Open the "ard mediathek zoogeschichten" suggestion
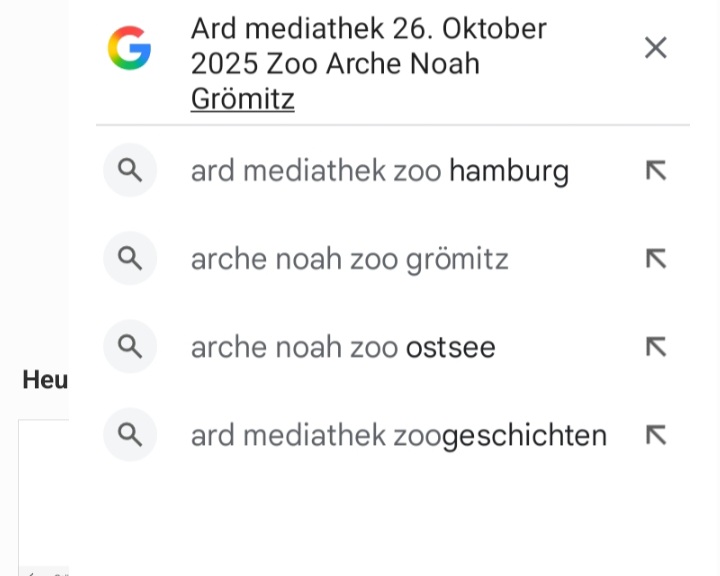720x576 pixels. 398,435
